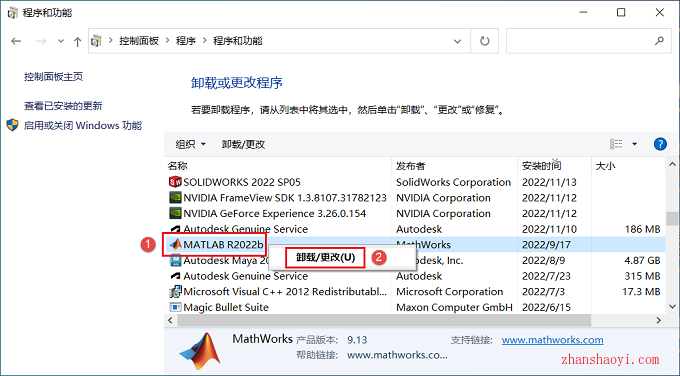Click the horizontal scrollbar left arrow
Image resolution: width=680 pixels, height=376 pixels.
(170, 320)
